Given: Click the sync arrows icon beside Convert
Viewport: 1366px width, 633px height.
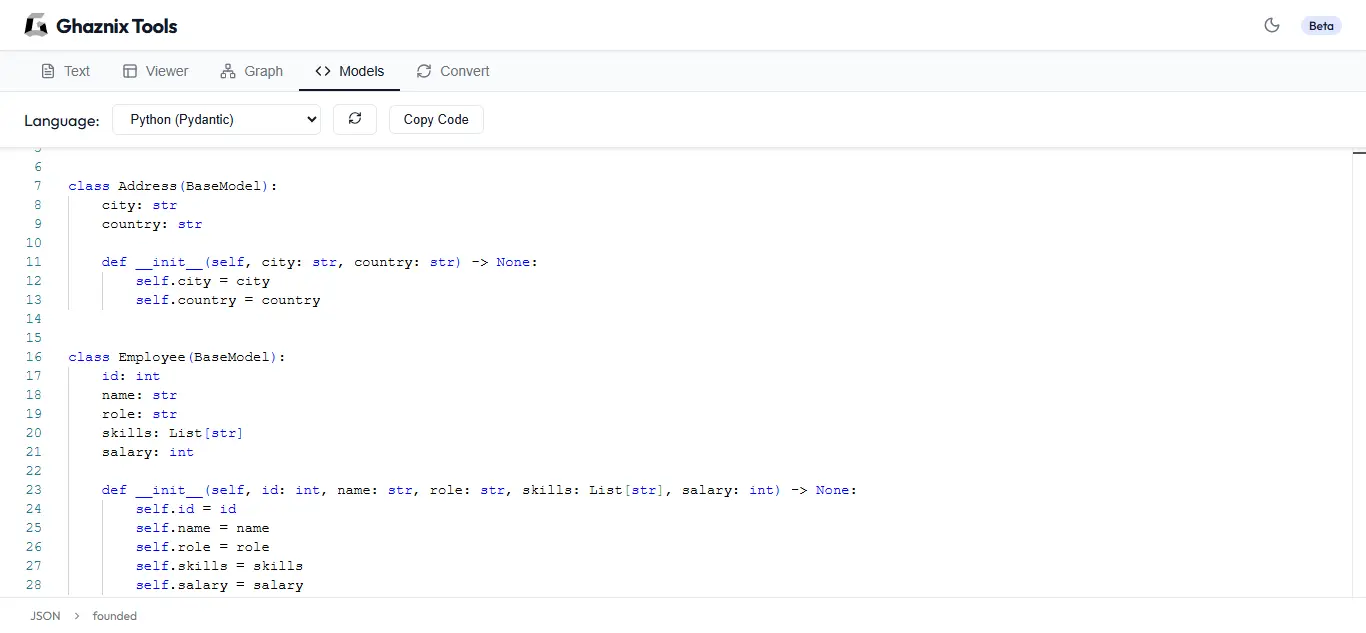Looking at the screenshot, I should click(x=422, y=71).
